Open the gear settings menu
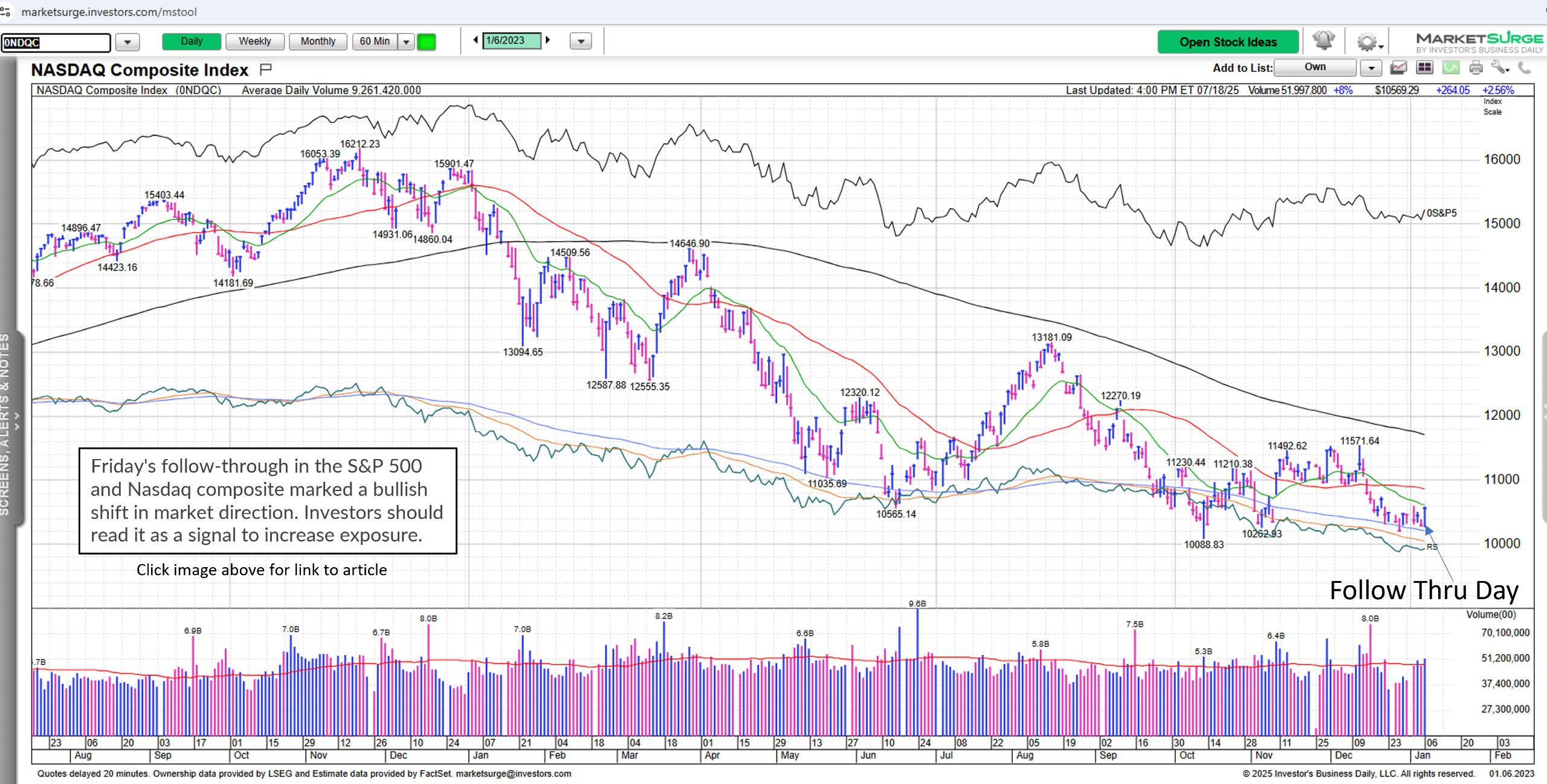Viewport: 1547px width, 784px height. pyautogui.click(x=1366, y=42)
